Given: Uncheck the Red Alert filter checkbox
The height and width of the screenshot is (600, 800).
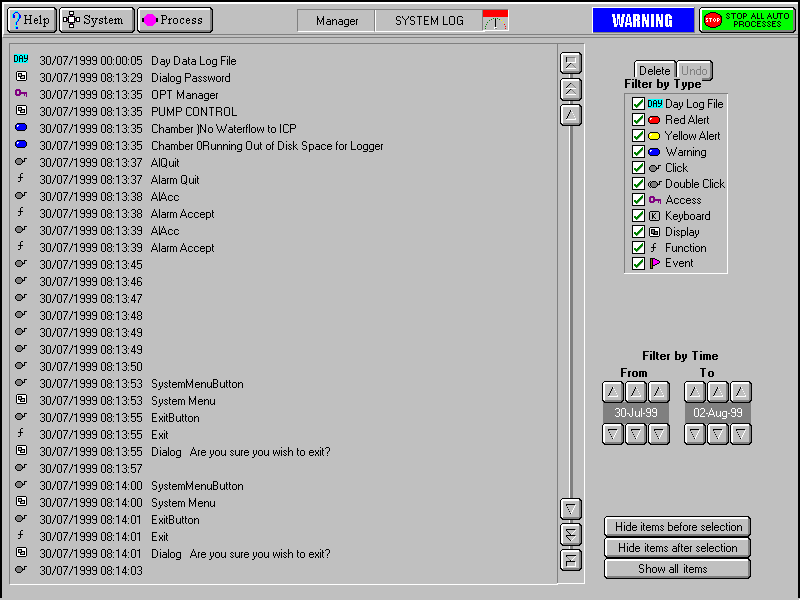Looking at the screenshot, I should click(x=638, y=120).
